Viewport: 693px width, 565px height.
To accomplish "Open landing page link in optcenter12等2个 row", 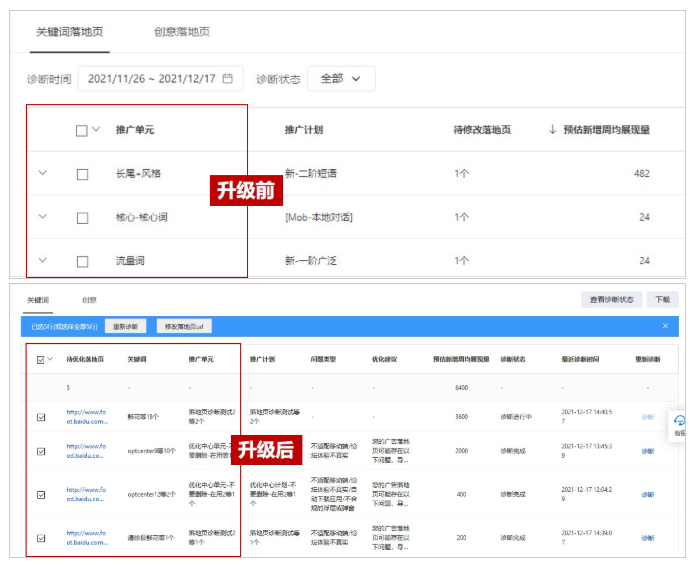I will click(x=86, y=494).
